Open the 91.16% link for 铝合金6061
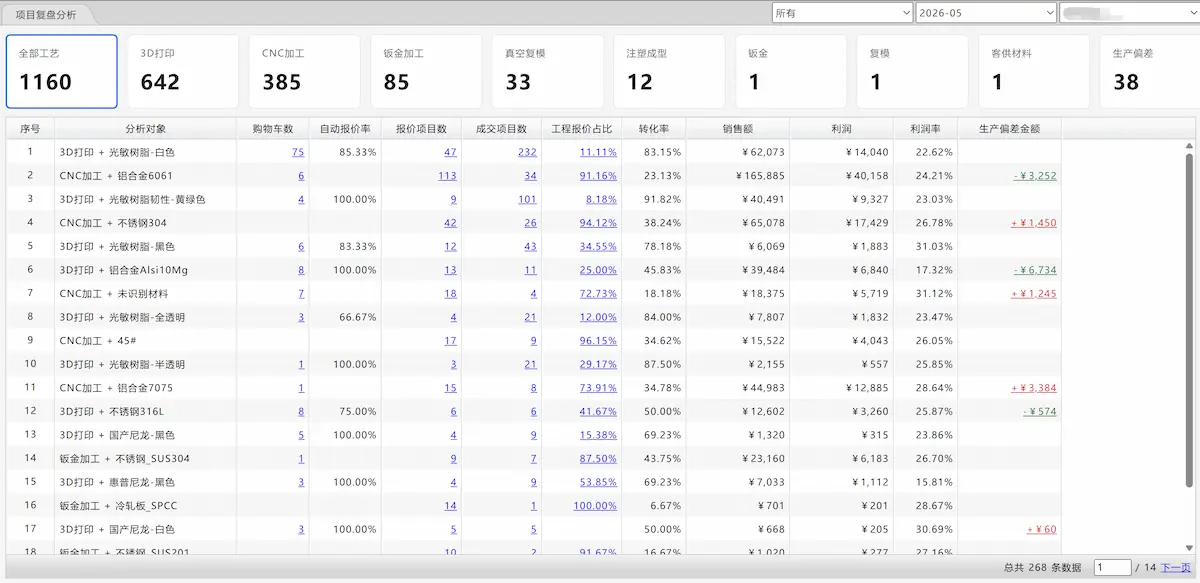 (x=598, y=176)
